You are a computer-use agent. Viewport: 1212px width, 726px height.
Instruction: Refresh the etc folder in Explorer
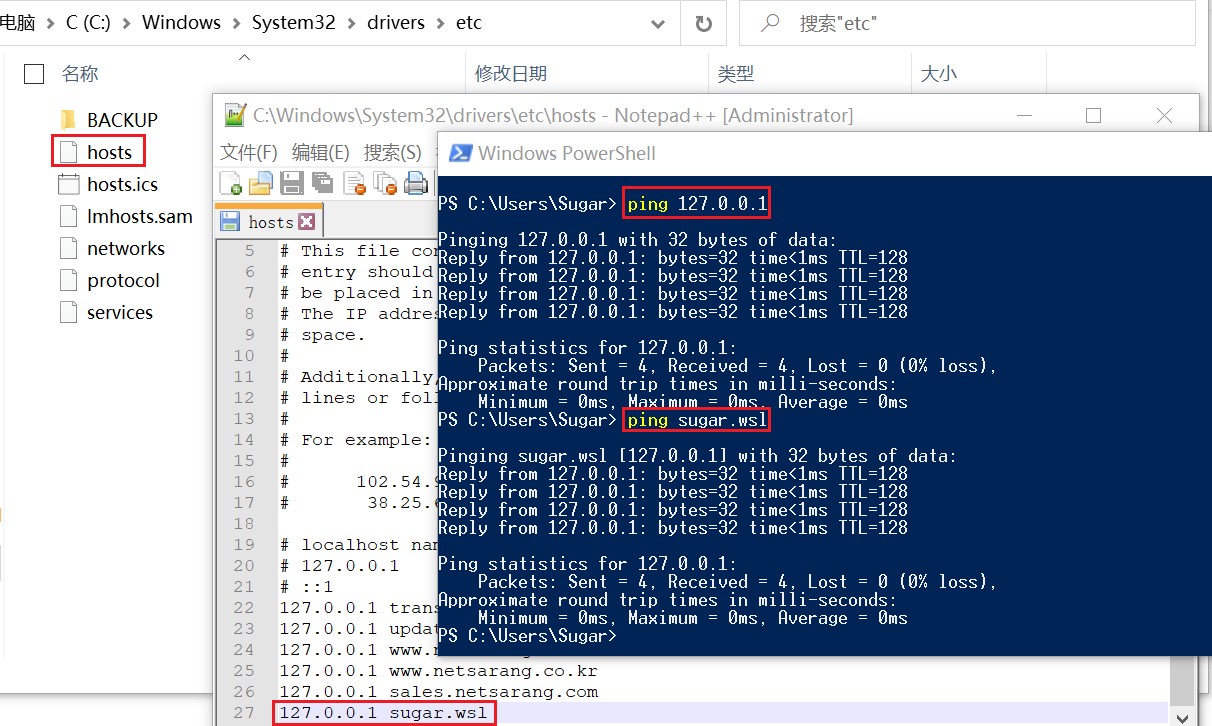[703, 23]
